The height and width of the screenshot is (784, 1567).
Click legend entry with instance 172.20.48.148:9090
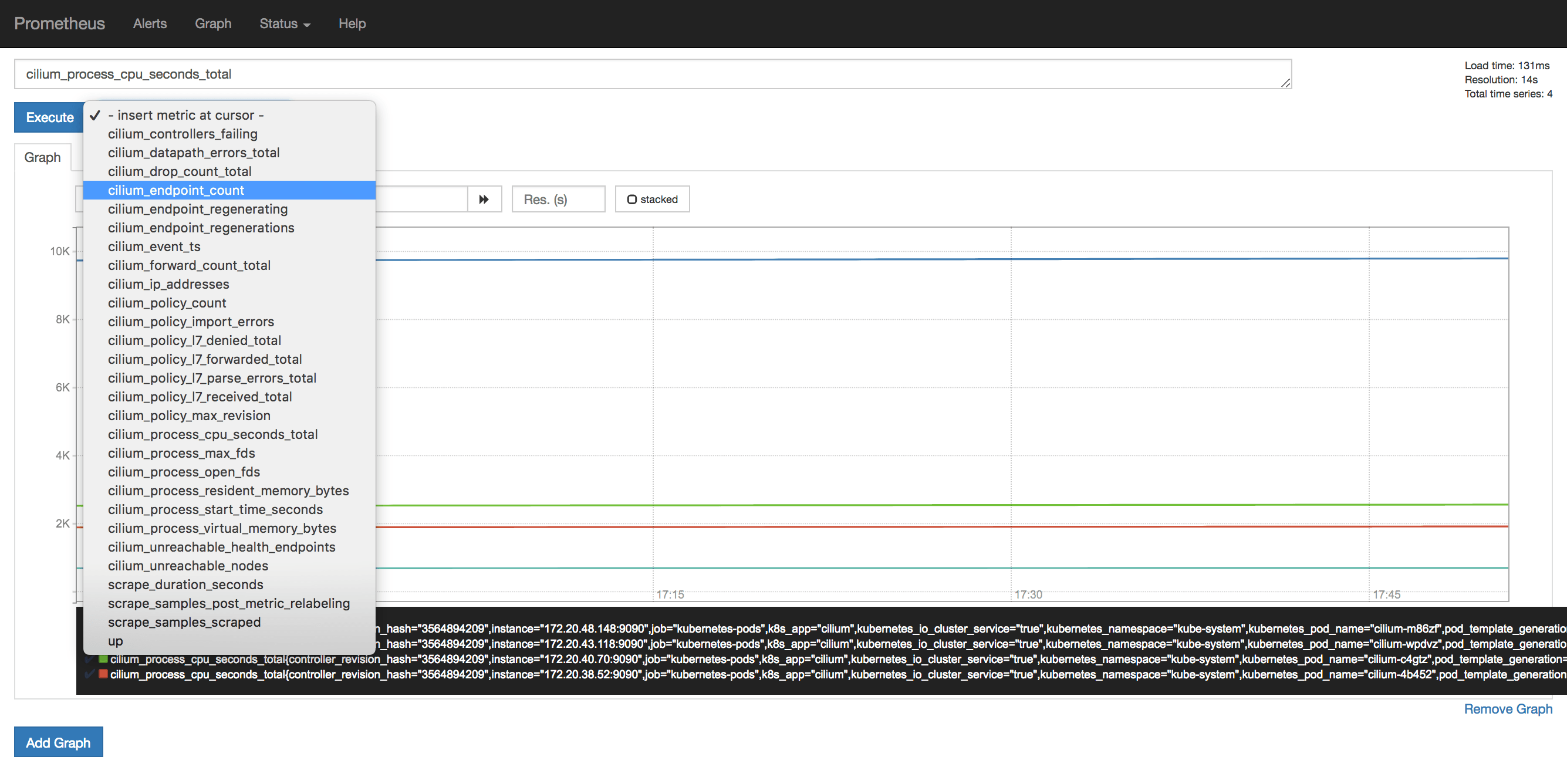click(971, 629)
